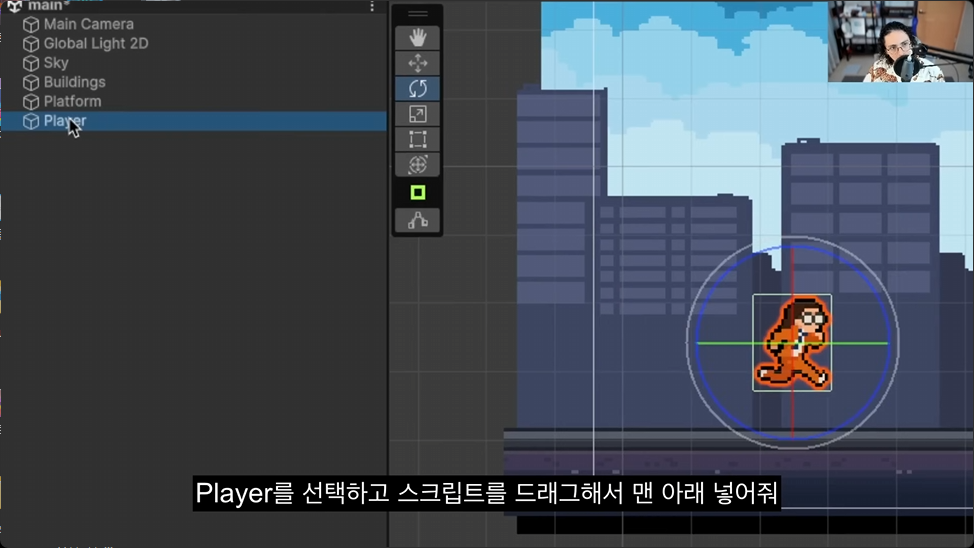Click the main scene name row
Viewport: 974px width, 548px height.
pyautogui.click(x=193, y=6)
